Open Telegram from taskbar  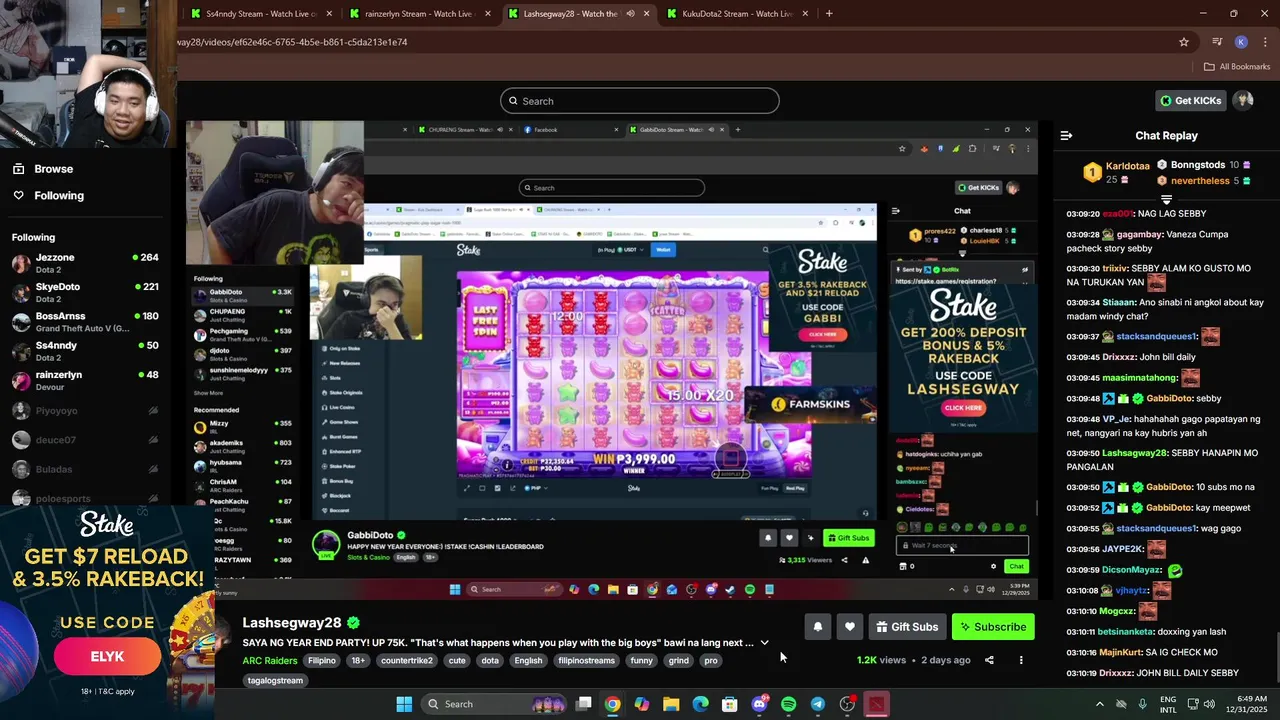point(818,704)
